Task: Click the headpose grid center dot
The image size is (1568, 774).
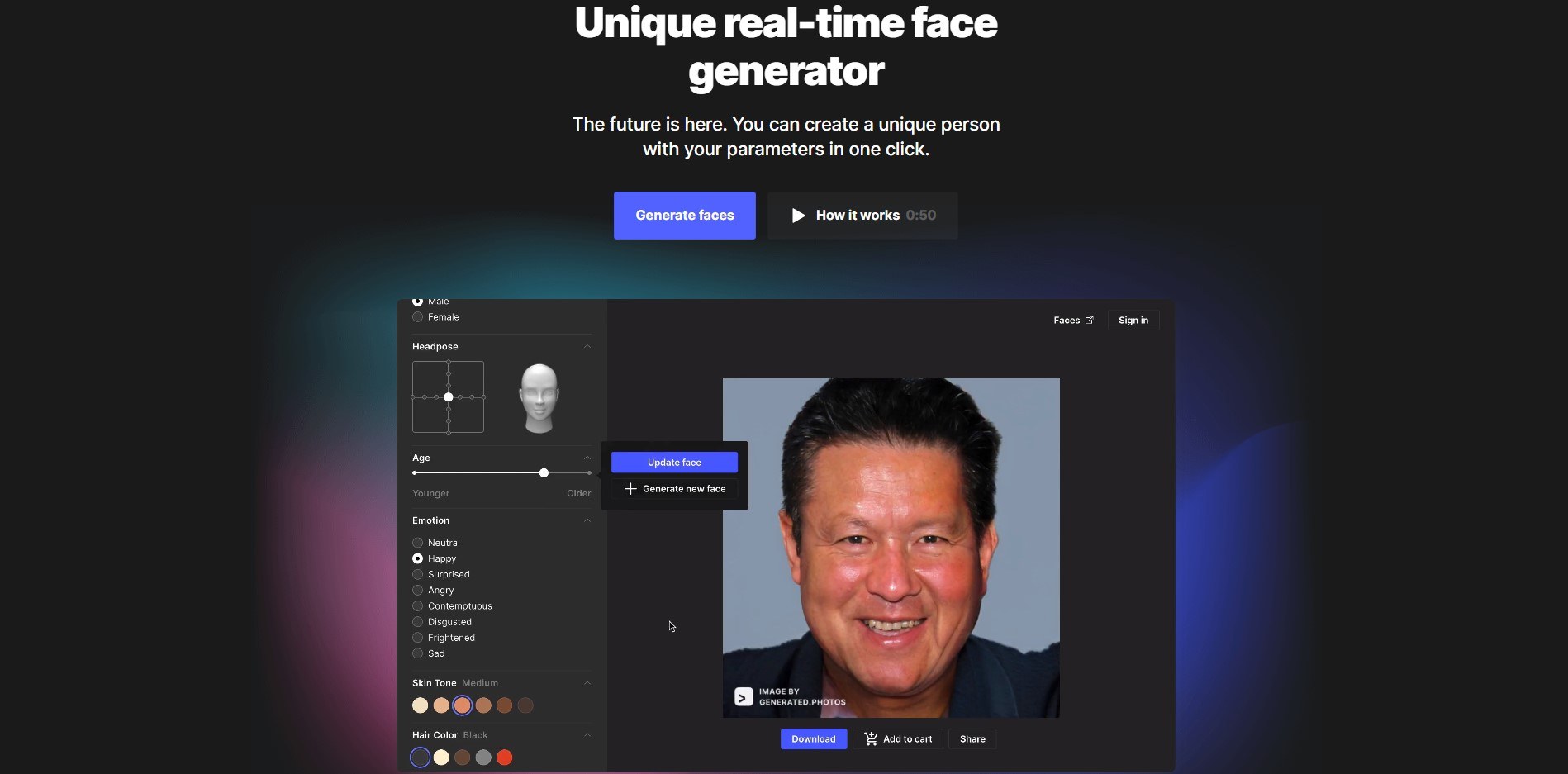Action: tap(449, 397)
